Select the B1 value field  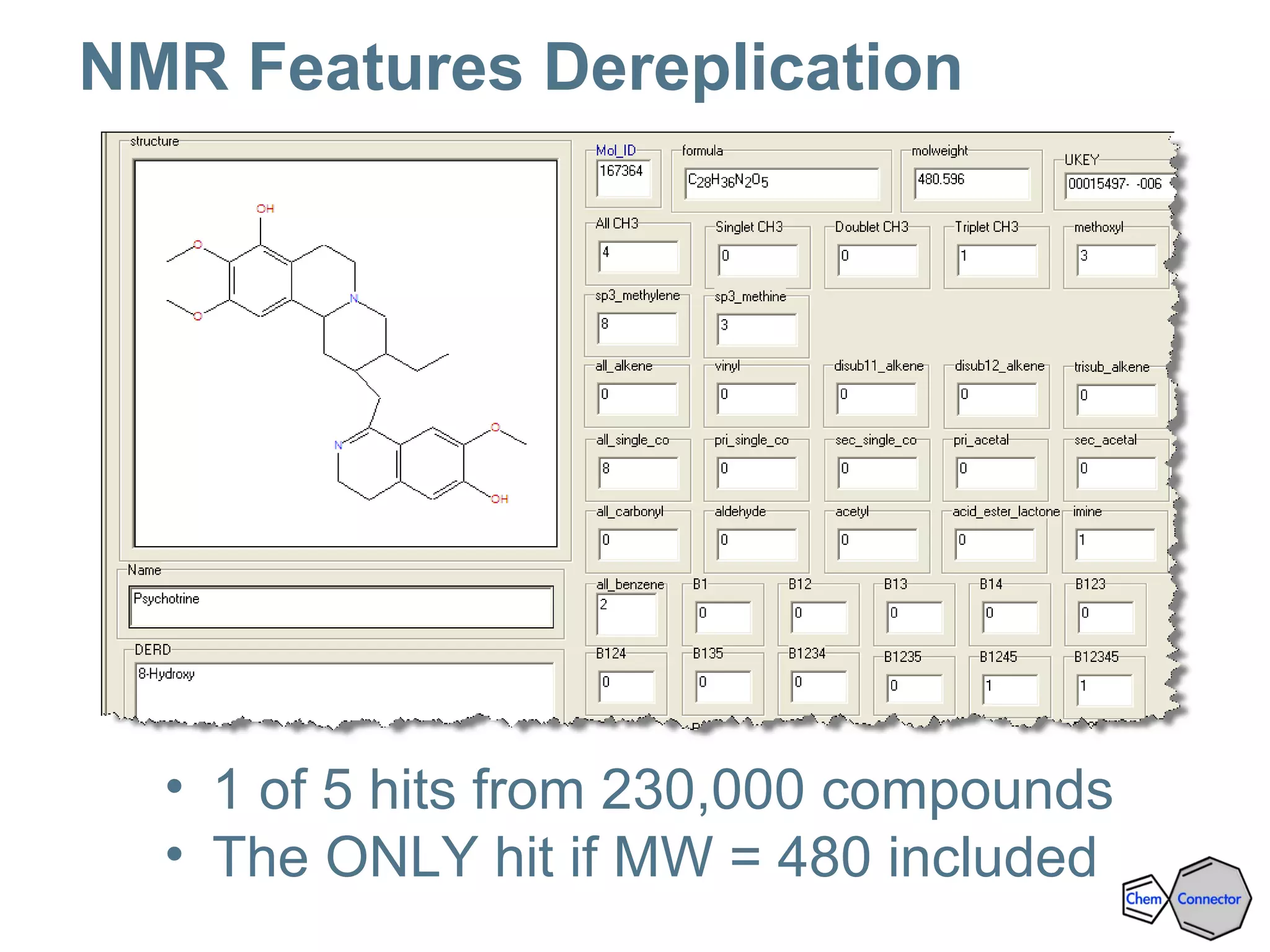(x=723, y=617)
